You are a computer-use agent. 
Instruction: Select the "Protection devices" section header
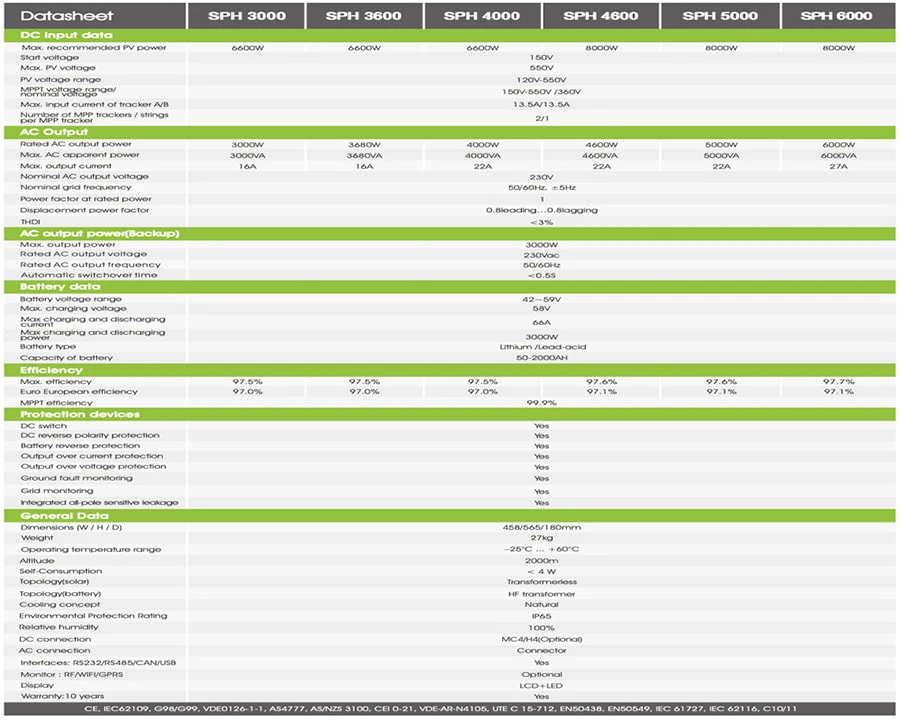449,415
